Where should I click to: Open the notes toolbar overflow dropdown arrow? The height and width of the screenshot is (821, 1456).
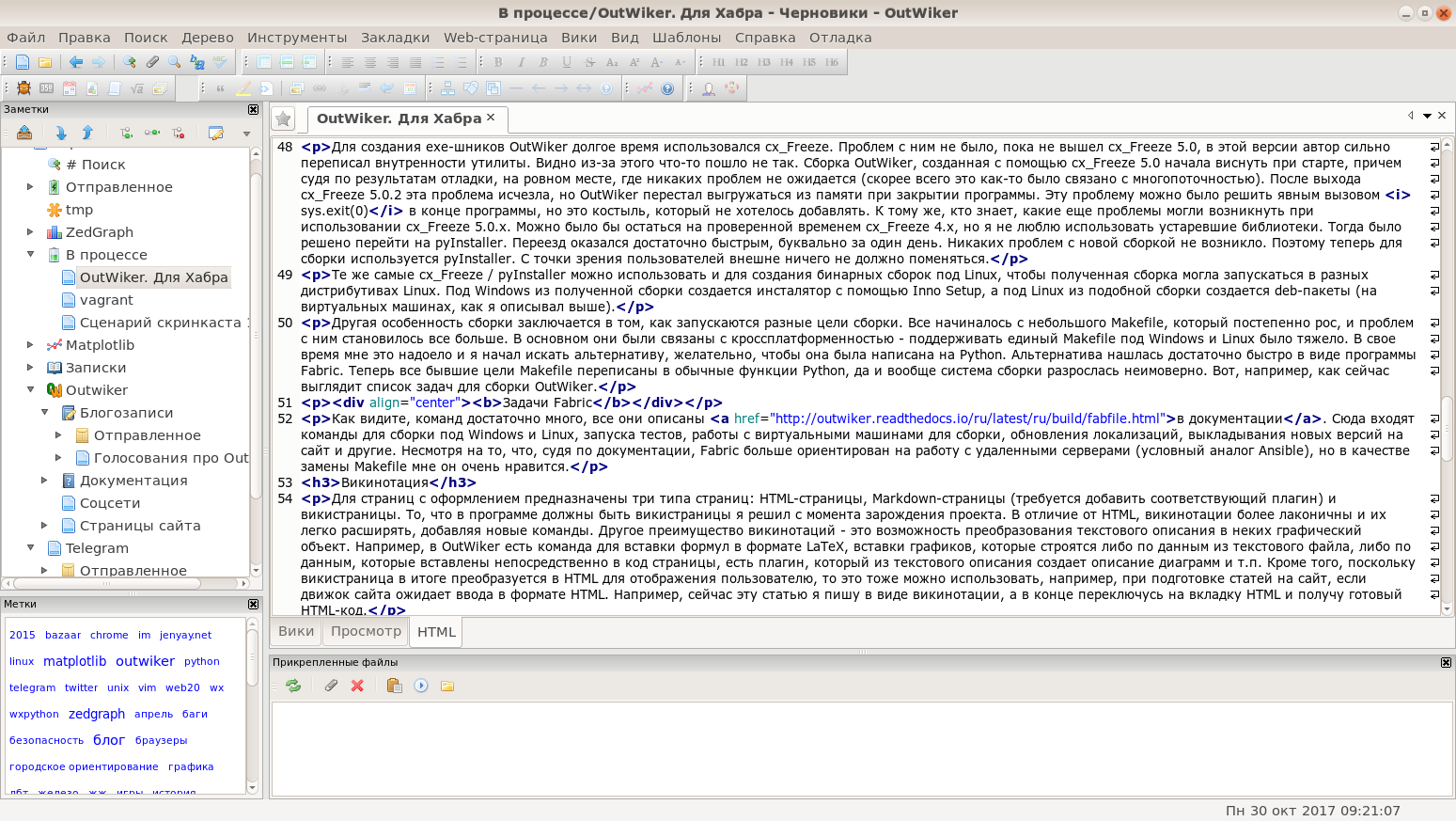pos(246,134)
